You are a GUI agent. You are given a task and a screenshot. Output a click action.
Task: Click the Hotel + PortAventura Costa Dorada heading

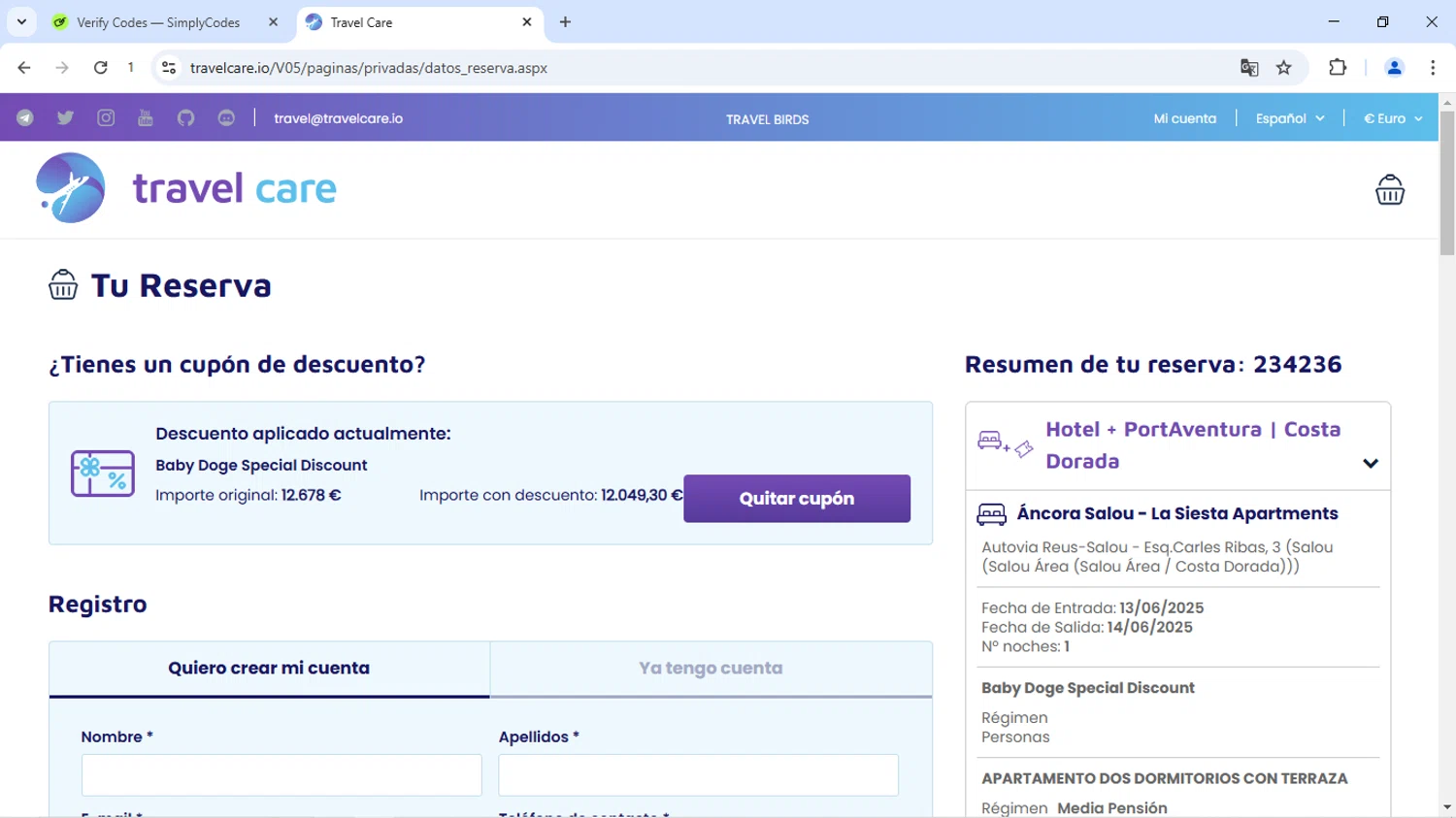click(1193, 445)
